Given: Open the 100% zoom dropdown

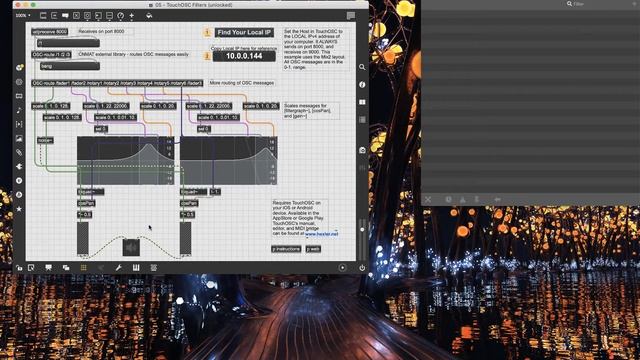Looking at the screenshot, I should coord(23,16).
